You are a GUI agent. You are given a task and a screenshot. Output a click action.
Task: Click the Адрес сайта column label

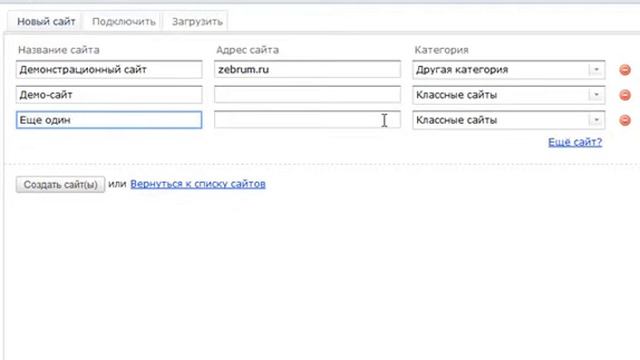click(247, 50)
